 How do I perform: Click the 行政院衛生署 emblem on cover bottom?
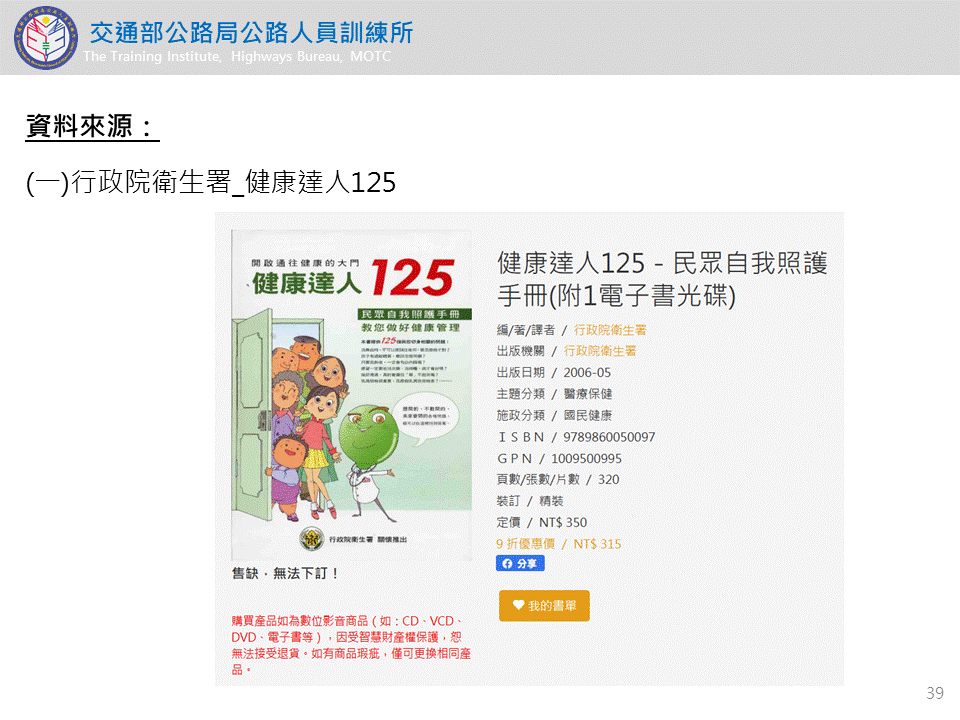(x=312, y=539)
